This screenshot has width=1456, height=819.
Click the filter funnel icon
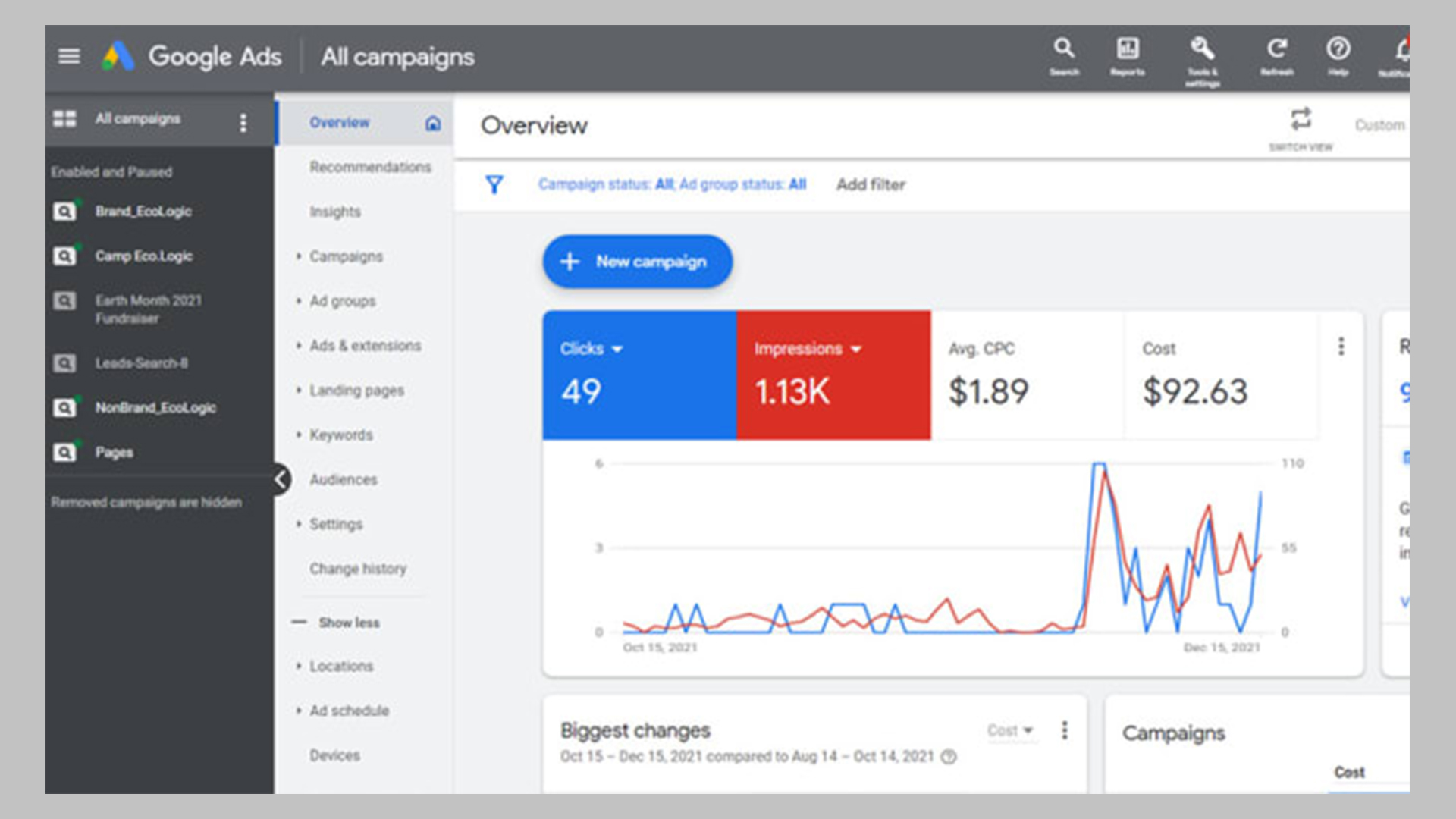click(x=494, y=184)
